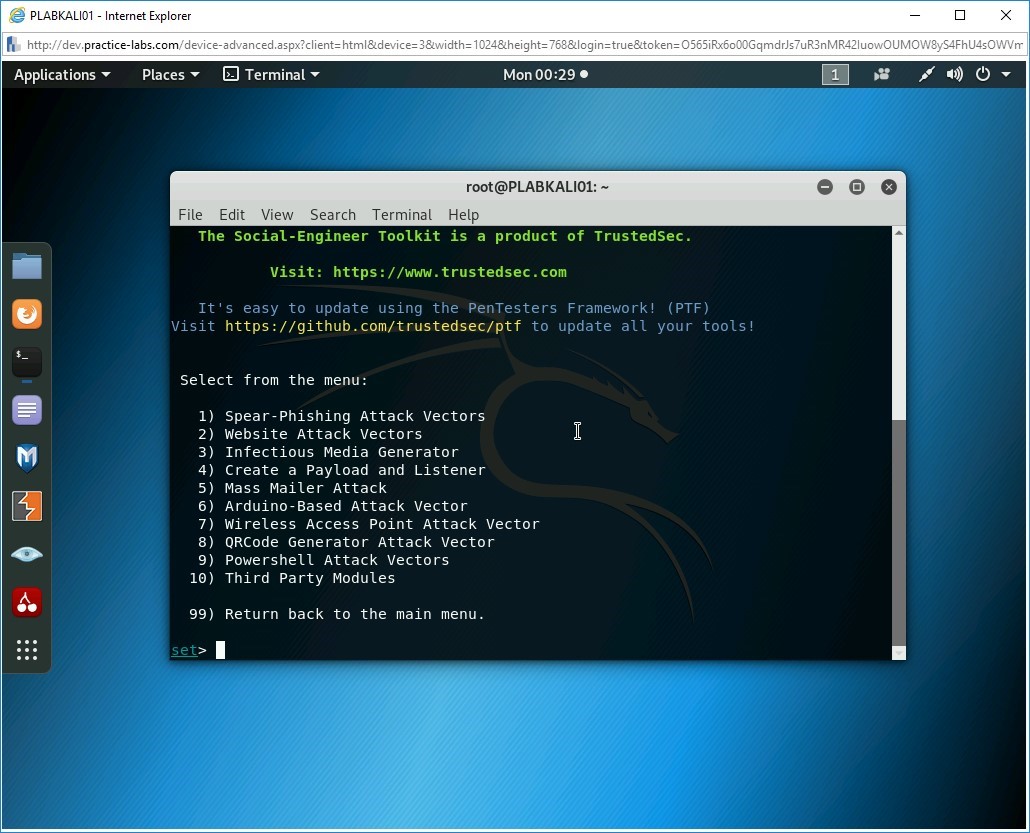
Task: Launch the eye icon application in dock
Action: [27, 554]
